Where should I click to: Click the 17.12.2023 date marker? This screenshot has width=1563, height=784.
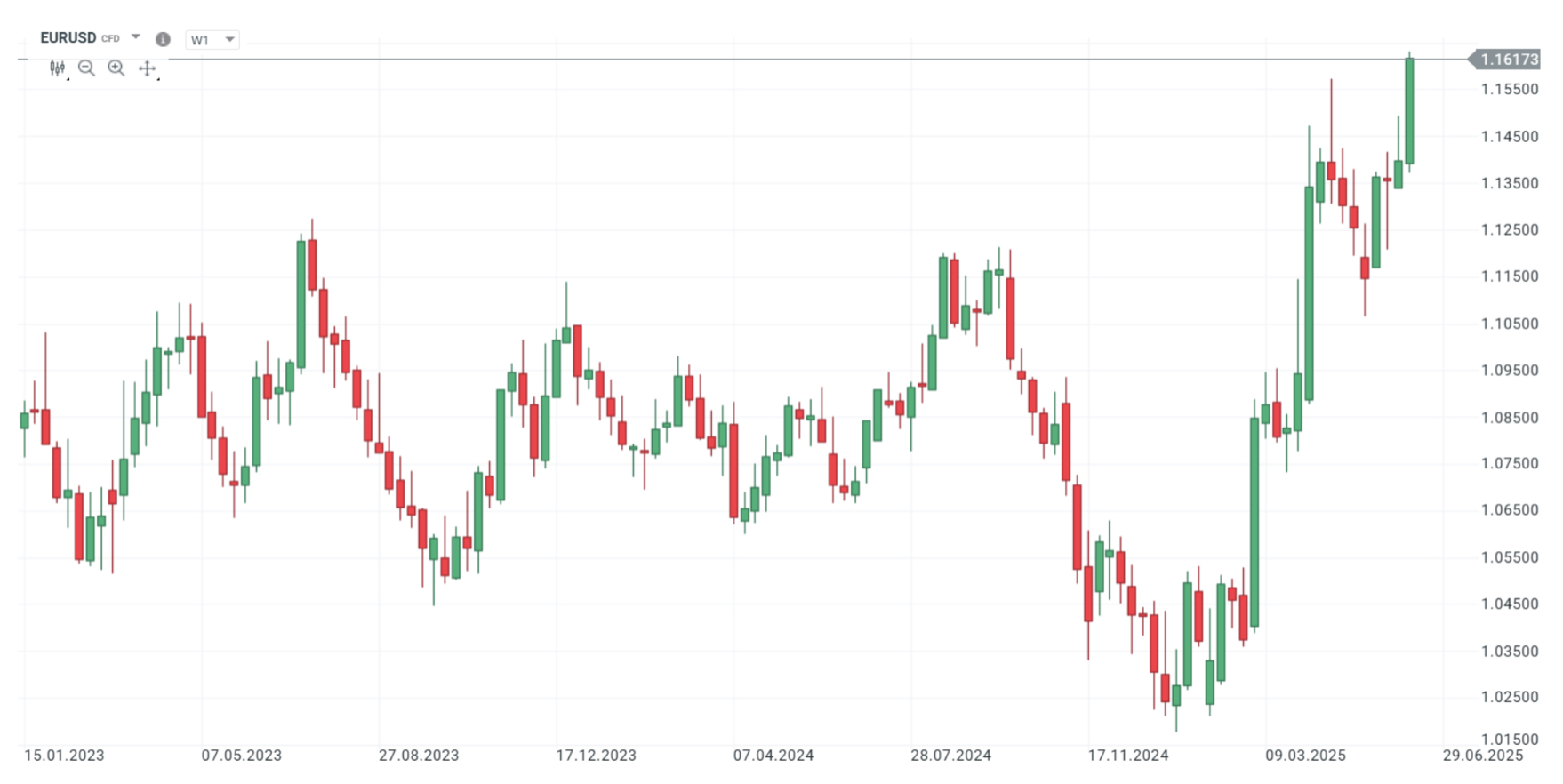click(x=596, y=756)
